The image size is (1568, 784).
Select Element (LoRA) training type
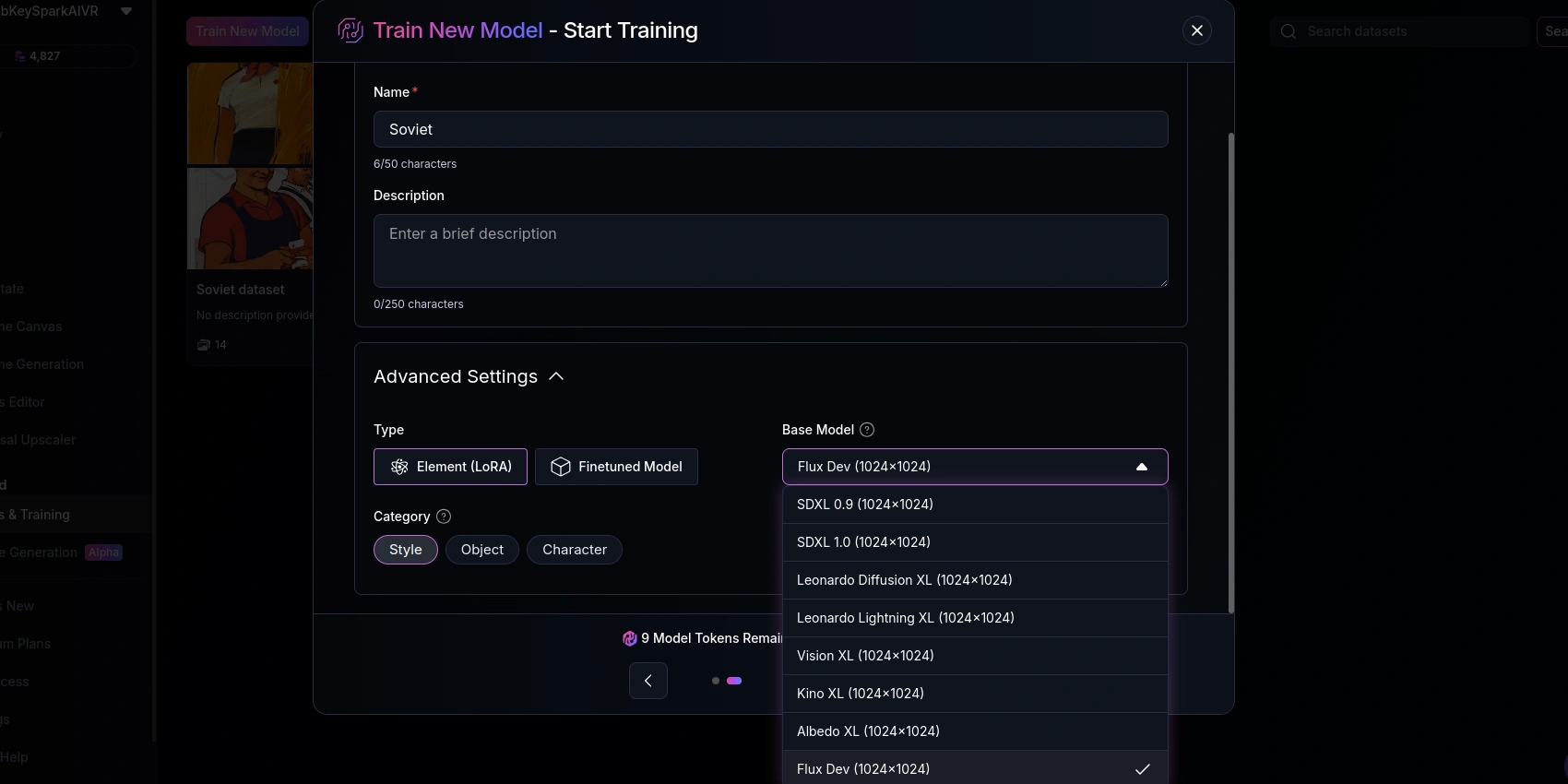pos(450,467)
